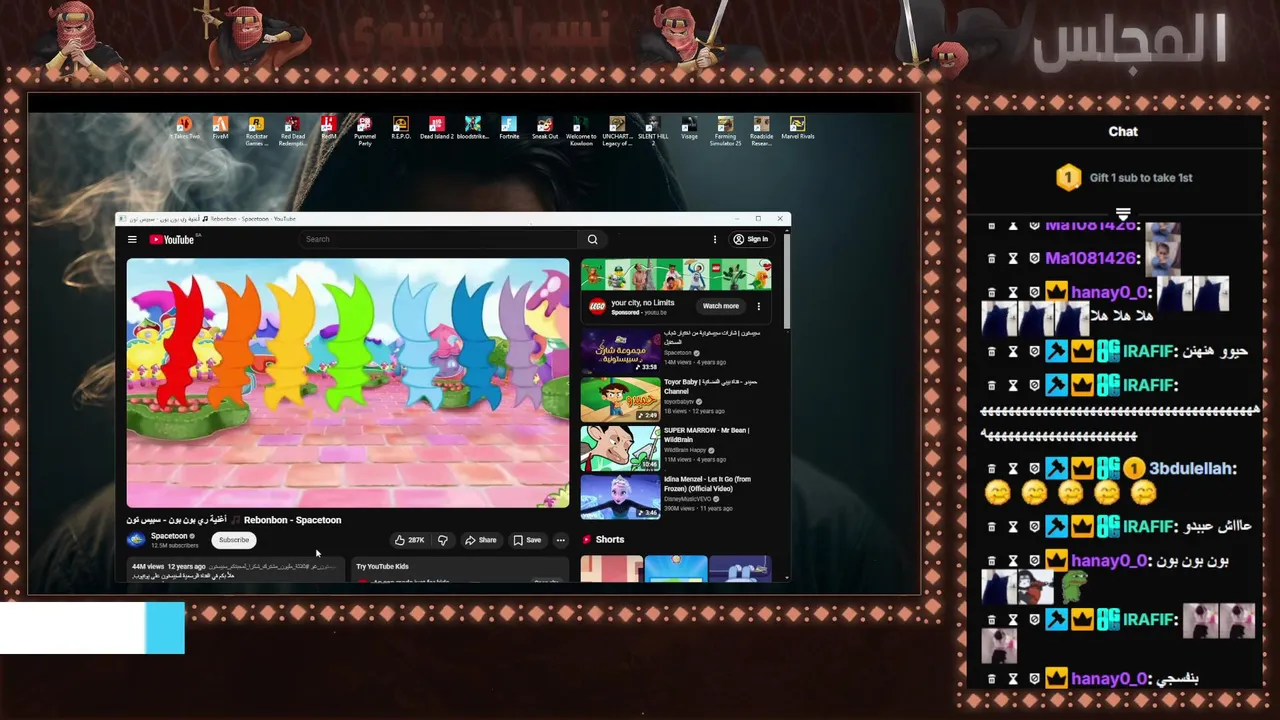Open the Rockstar Games Launcher desktop icon

256,131
